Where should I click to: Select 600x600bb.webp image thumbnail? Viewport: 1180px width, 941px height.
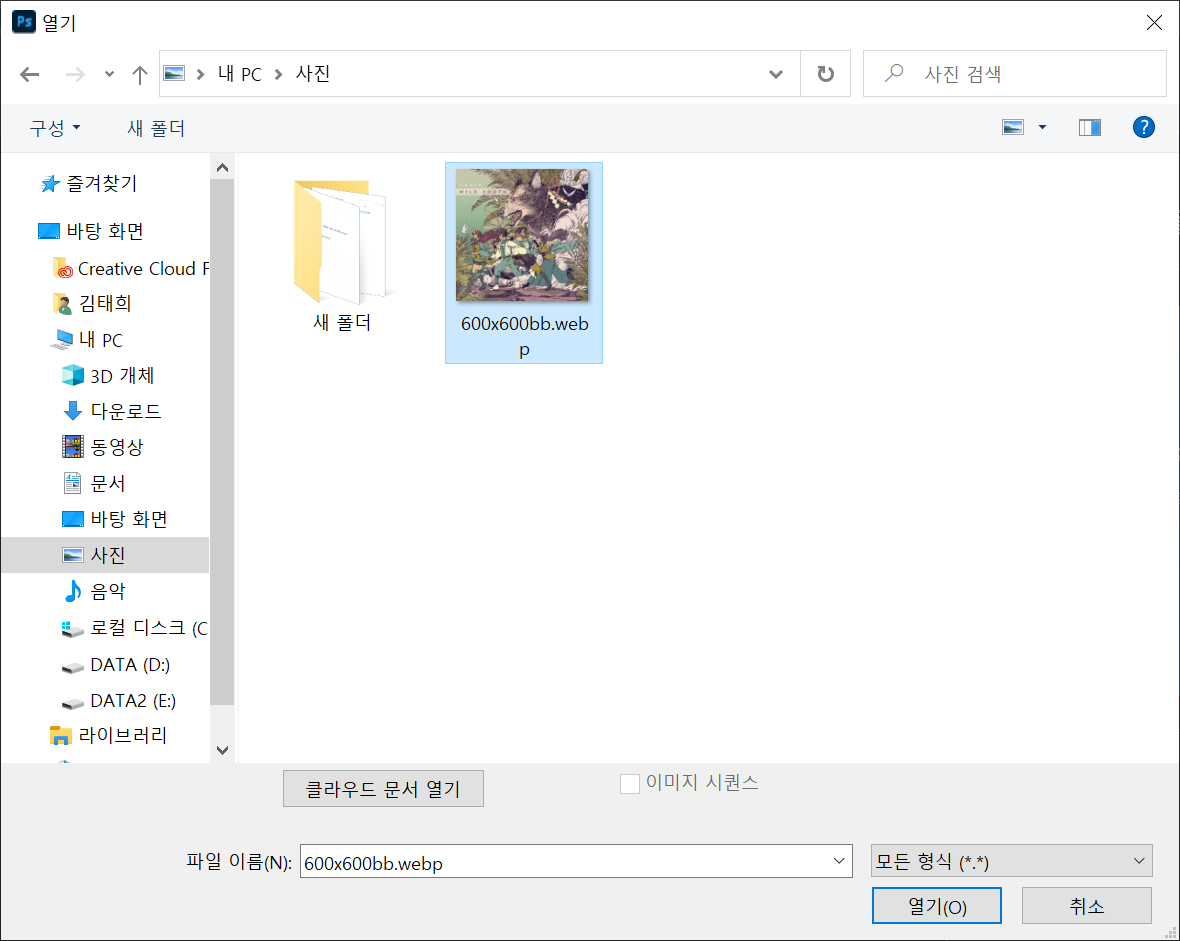click(524, 263)
